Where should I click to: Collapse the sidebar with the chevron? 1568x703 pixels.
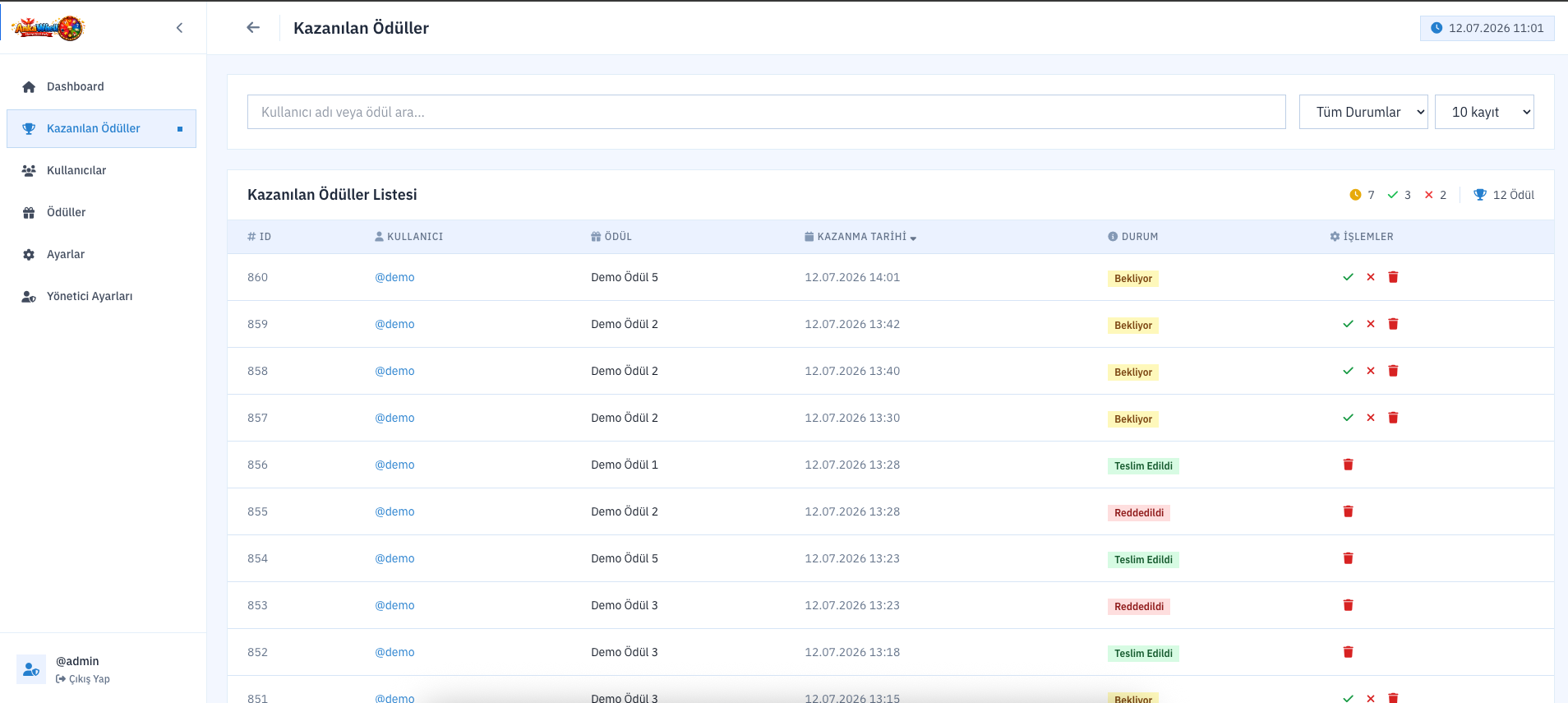tap(179, 28)
